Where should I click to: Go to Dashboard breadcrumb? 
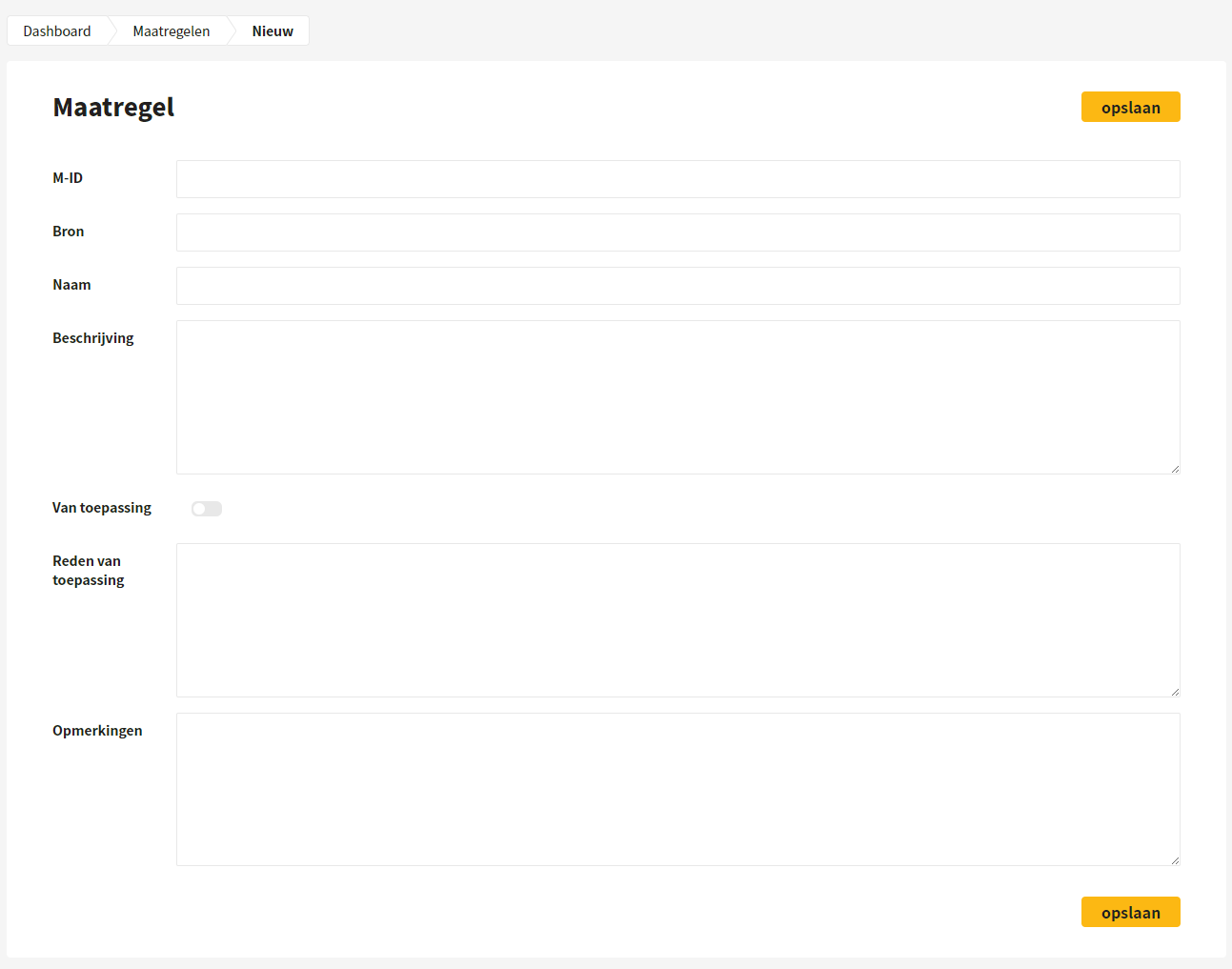pos(57,30)
